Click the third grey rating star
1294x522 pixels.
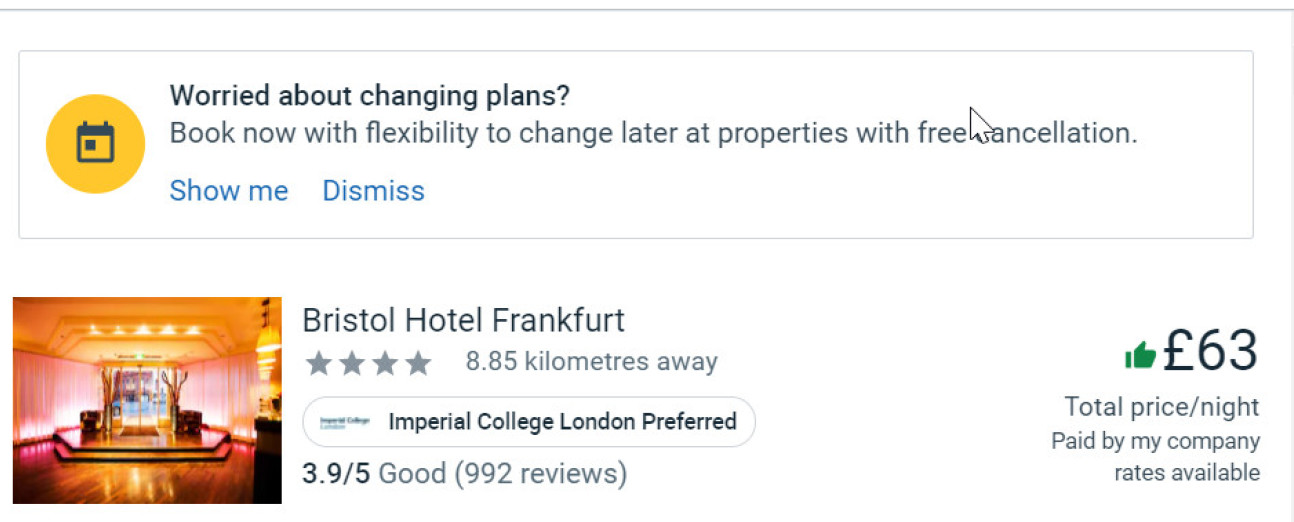pyautogui.click(x=385, y=362)
